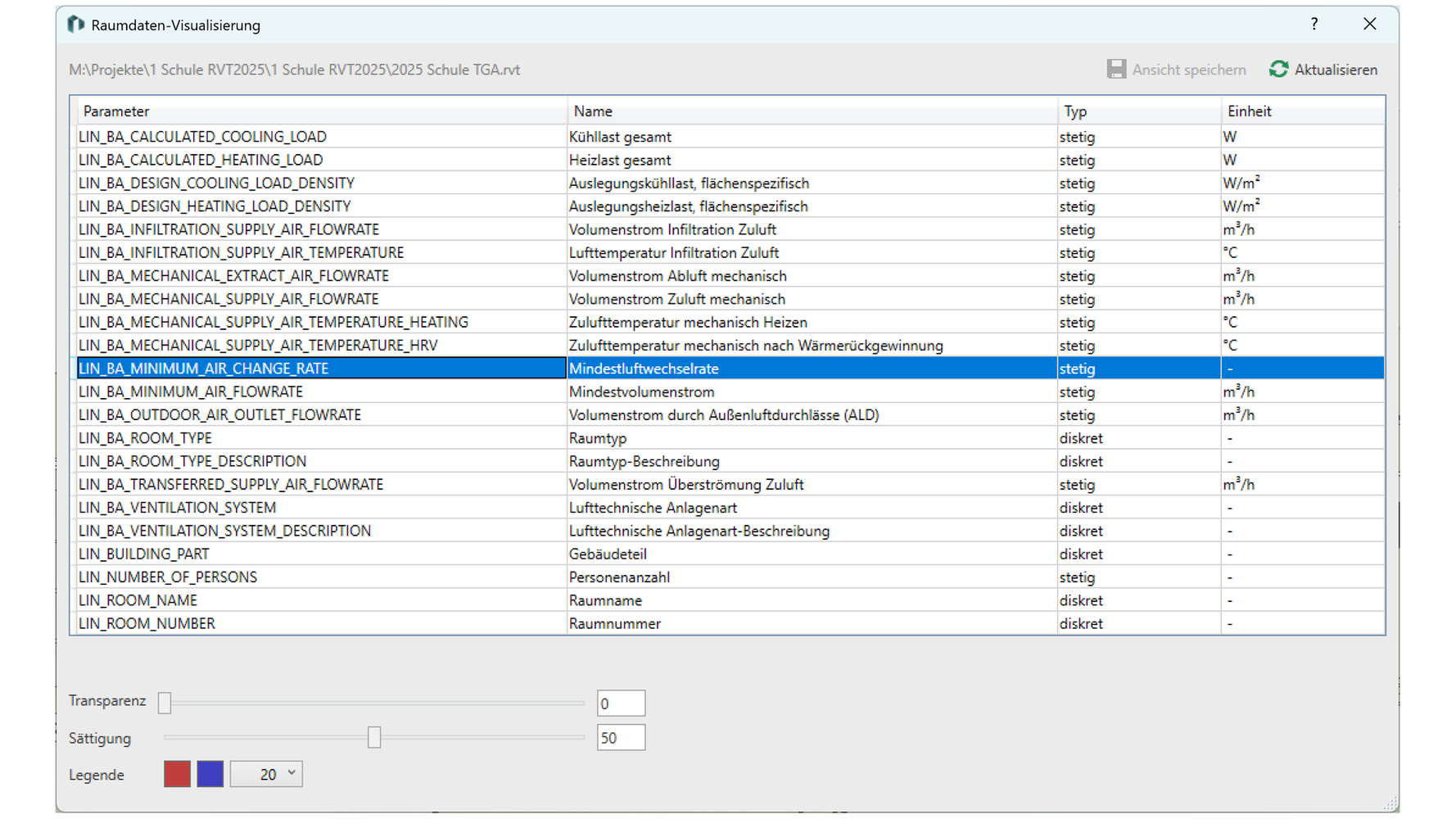Screen dimensions: 1456x819
Task: Pick the blue legend color swatch
Action: coord(210,774)
